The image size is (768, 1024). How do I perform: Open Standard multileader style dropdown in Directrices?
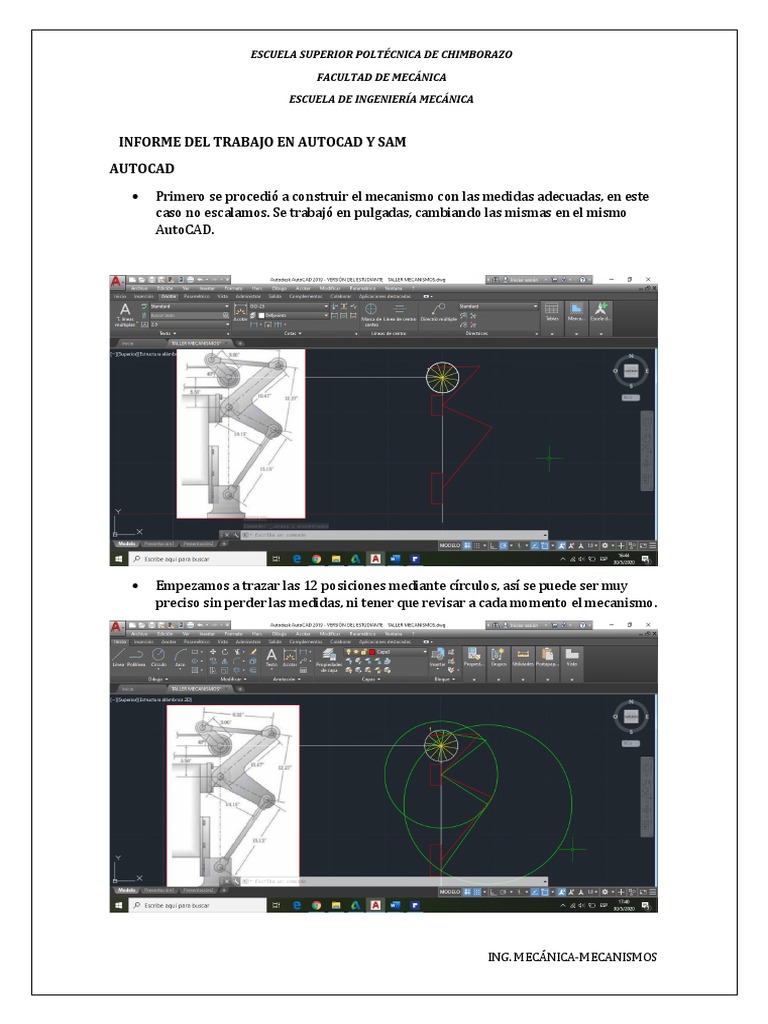498,306
